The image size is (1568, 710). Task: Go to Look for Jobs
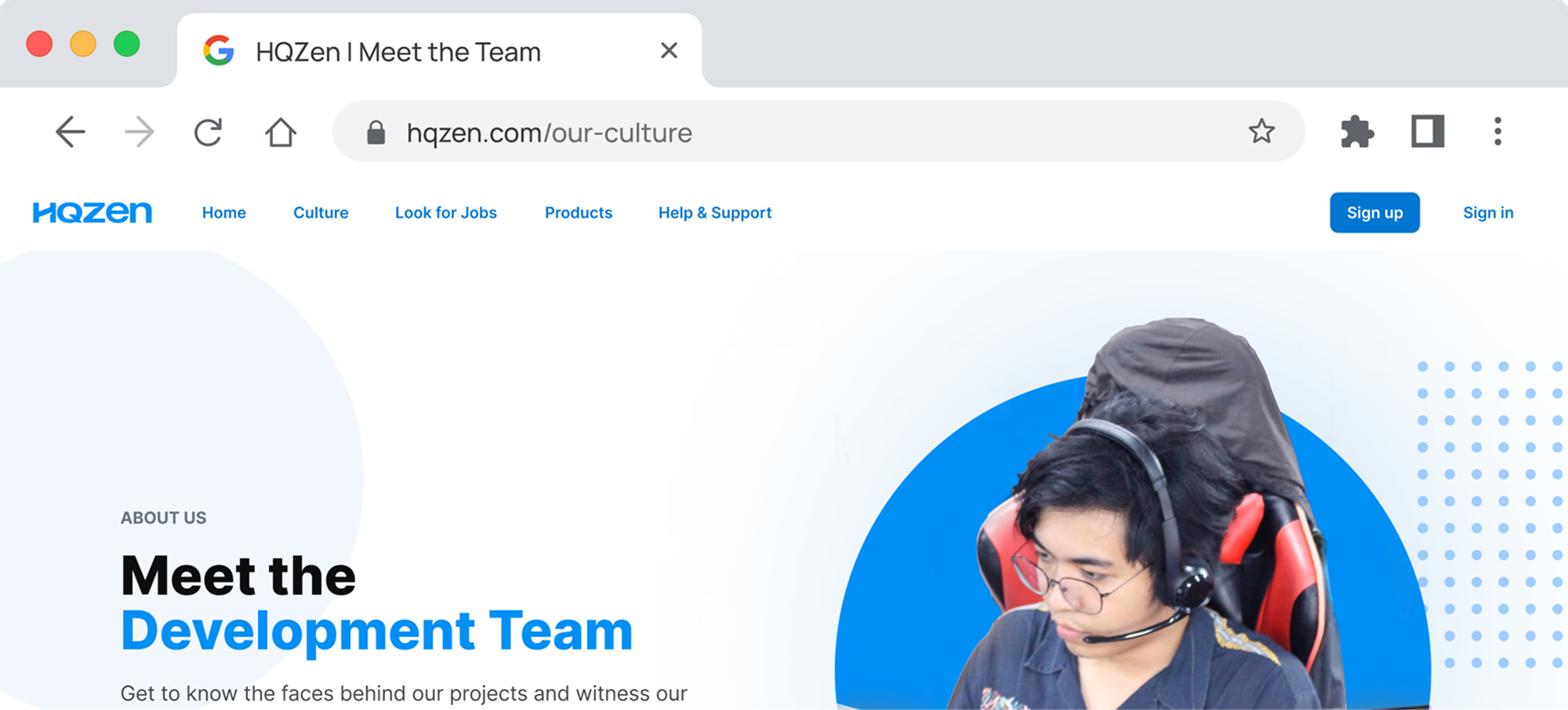(446, 212)
